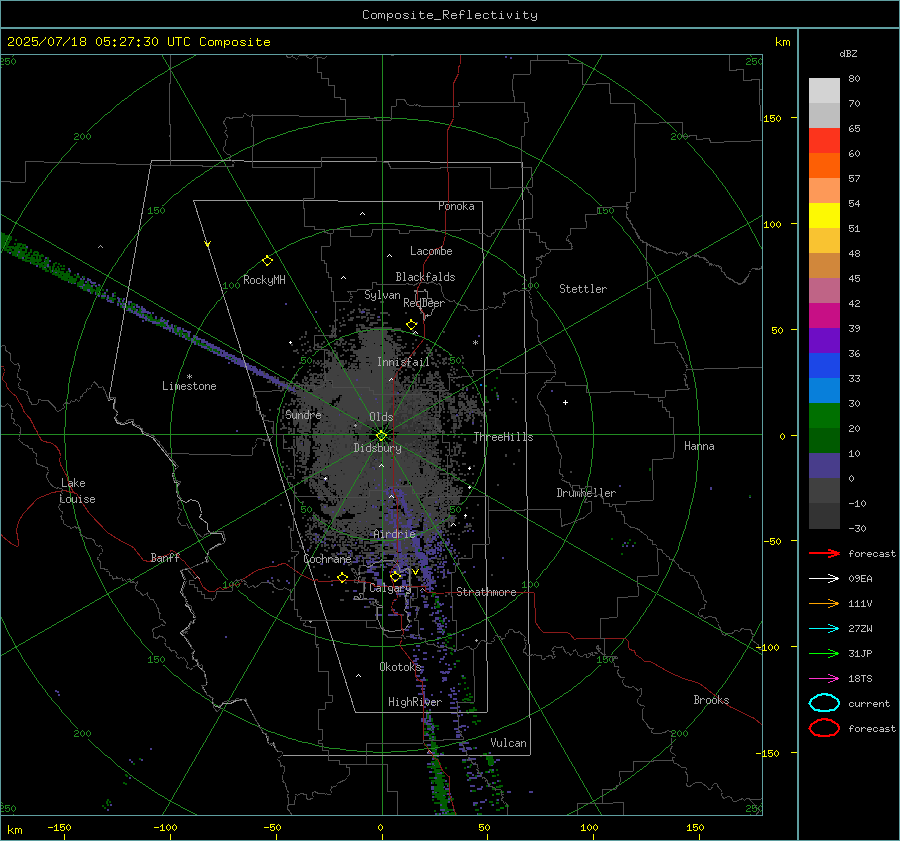Image resolution: width=900 pixels, height=841 pixels.
Task: Click the yellow radar-site diamond near Olds
Action: pos(381,436)
